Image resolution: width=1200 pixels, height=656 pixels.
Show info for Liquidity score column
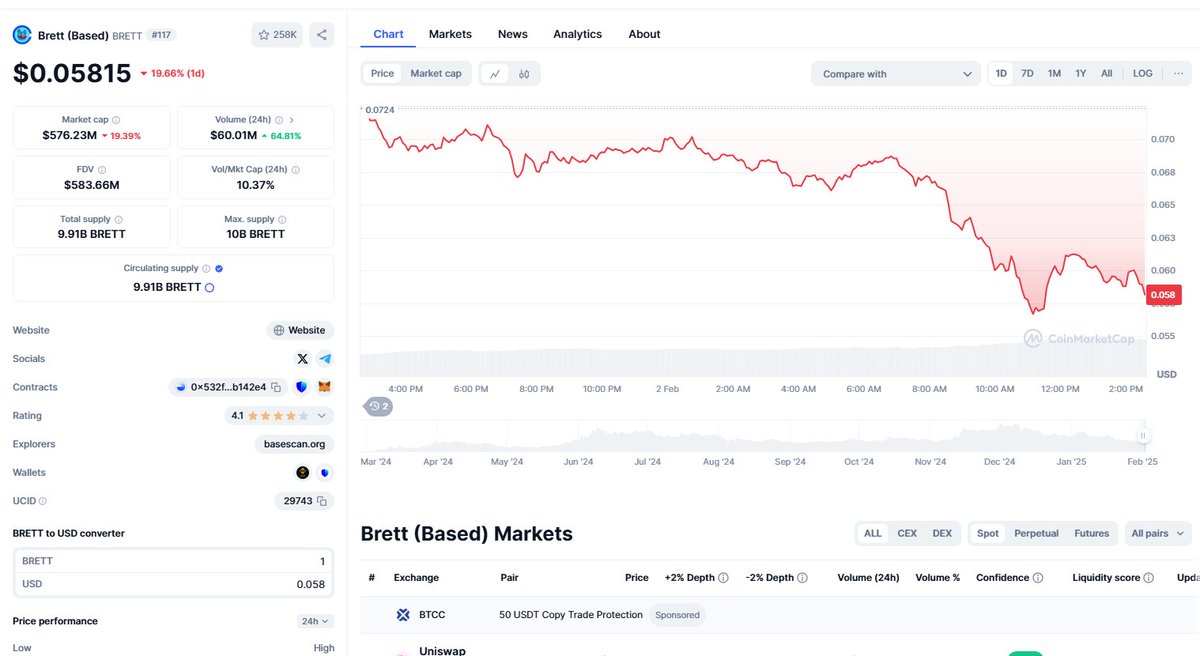click(1149, 578)
